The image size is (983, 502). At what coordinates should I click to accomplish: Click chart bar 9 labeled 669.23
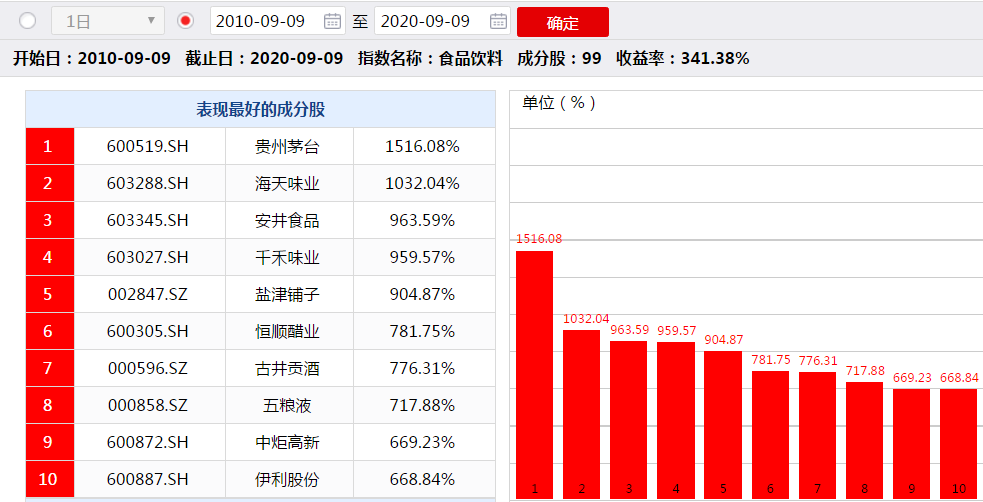coord(912,444)
